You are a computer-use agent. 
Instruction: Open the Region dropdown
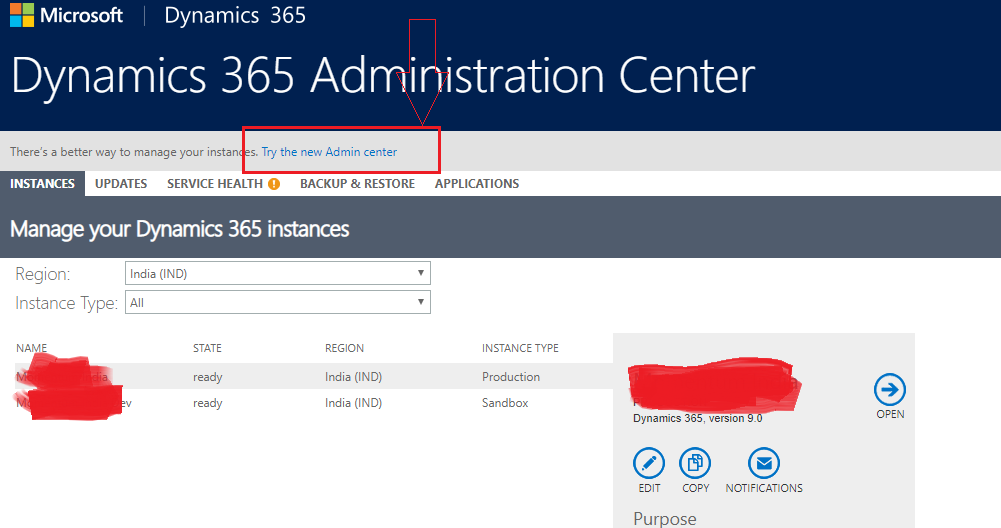[x=278, y=273]
